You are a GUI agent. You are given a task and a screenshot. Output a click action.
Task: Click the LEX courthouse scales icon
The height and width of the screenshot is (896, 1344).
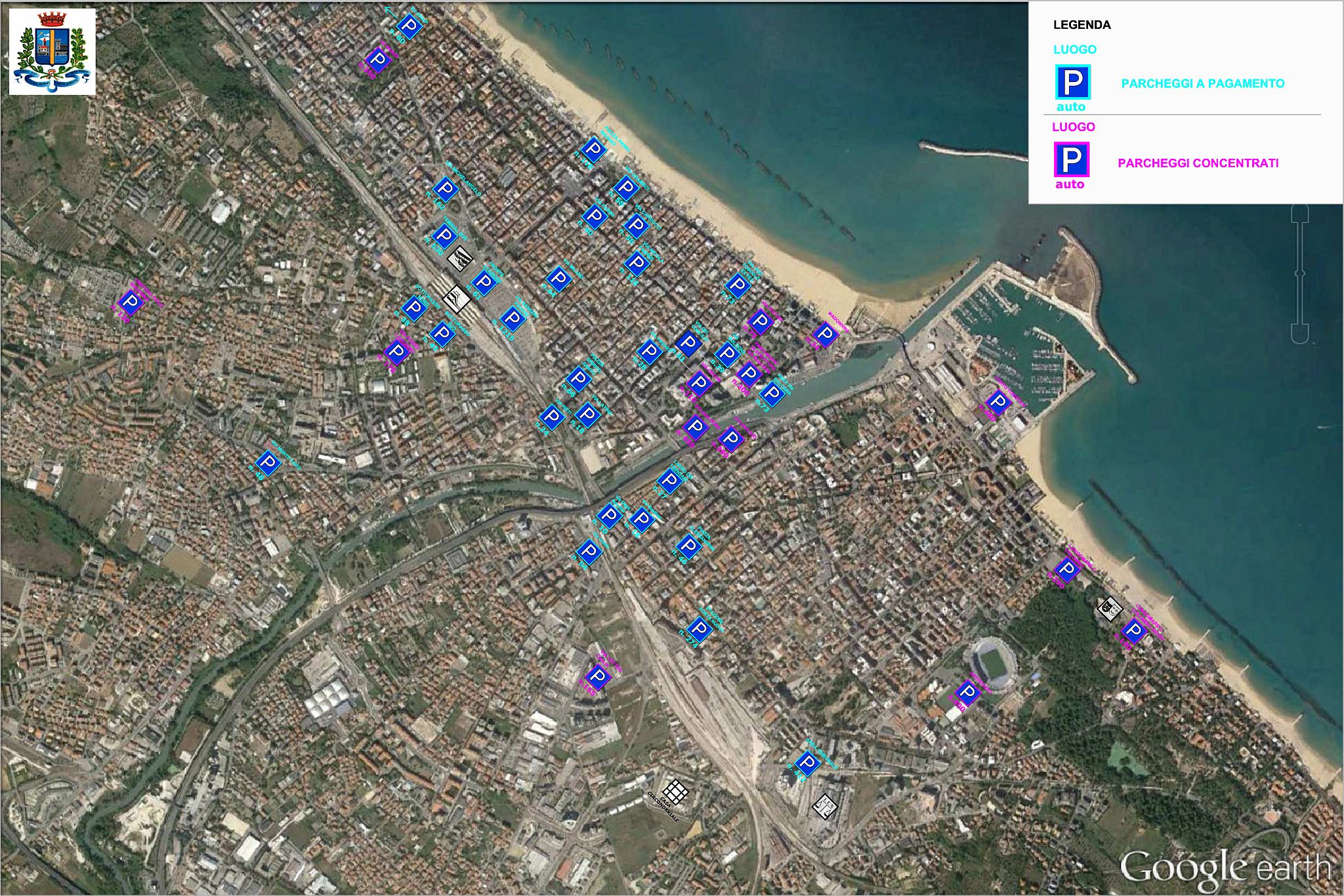point(825,805)
